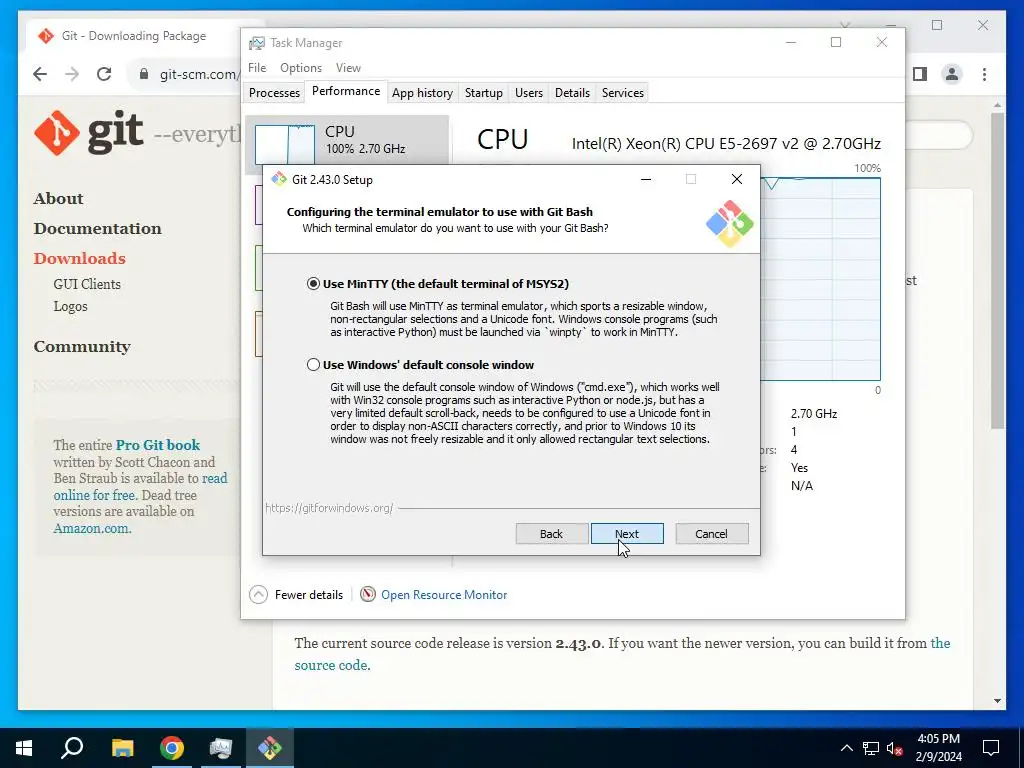Viewport: 1024px width, 768px height.
Task: Click Git Setup title bar icon
Action: point(279,179)
